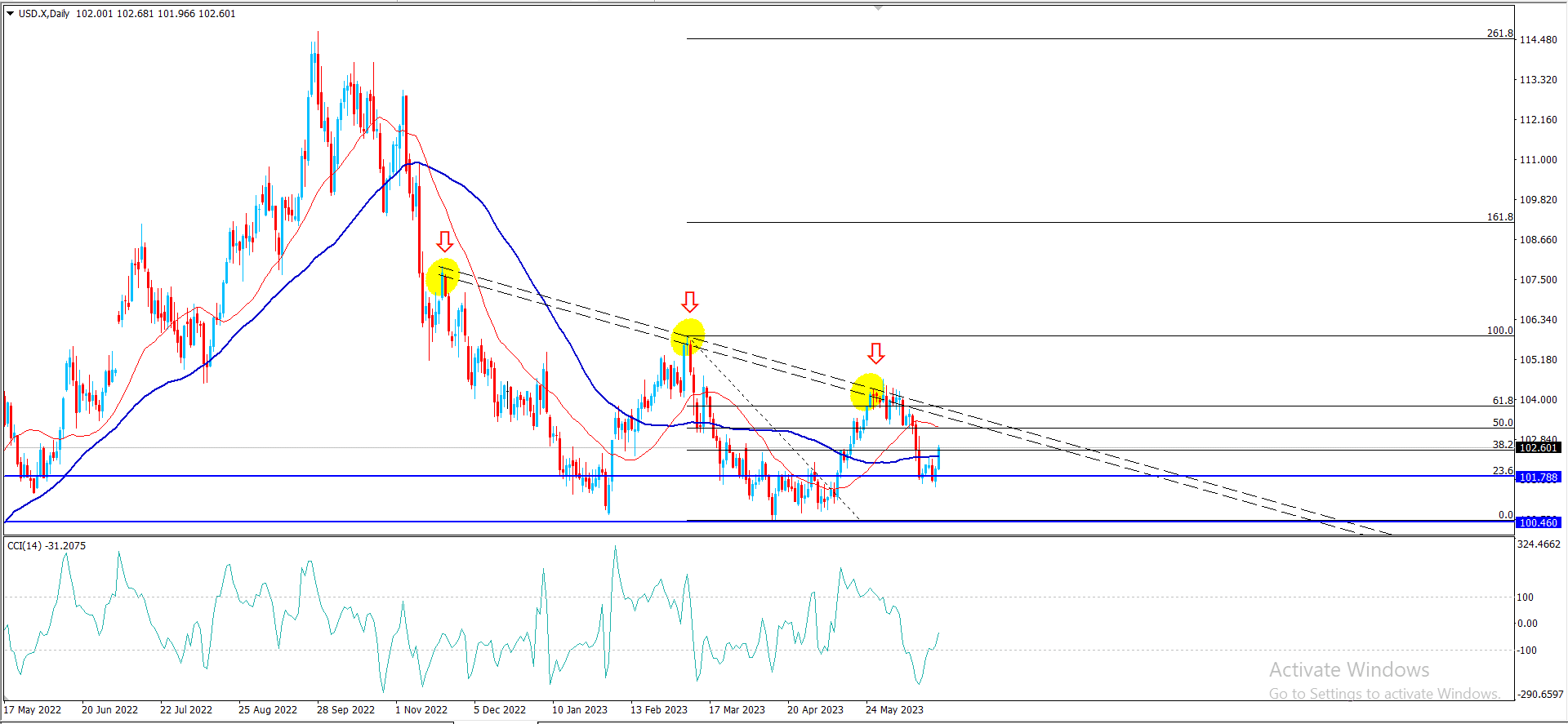
Task: Click the 24 May 2023 date label
Action: [x=894, y=709]
